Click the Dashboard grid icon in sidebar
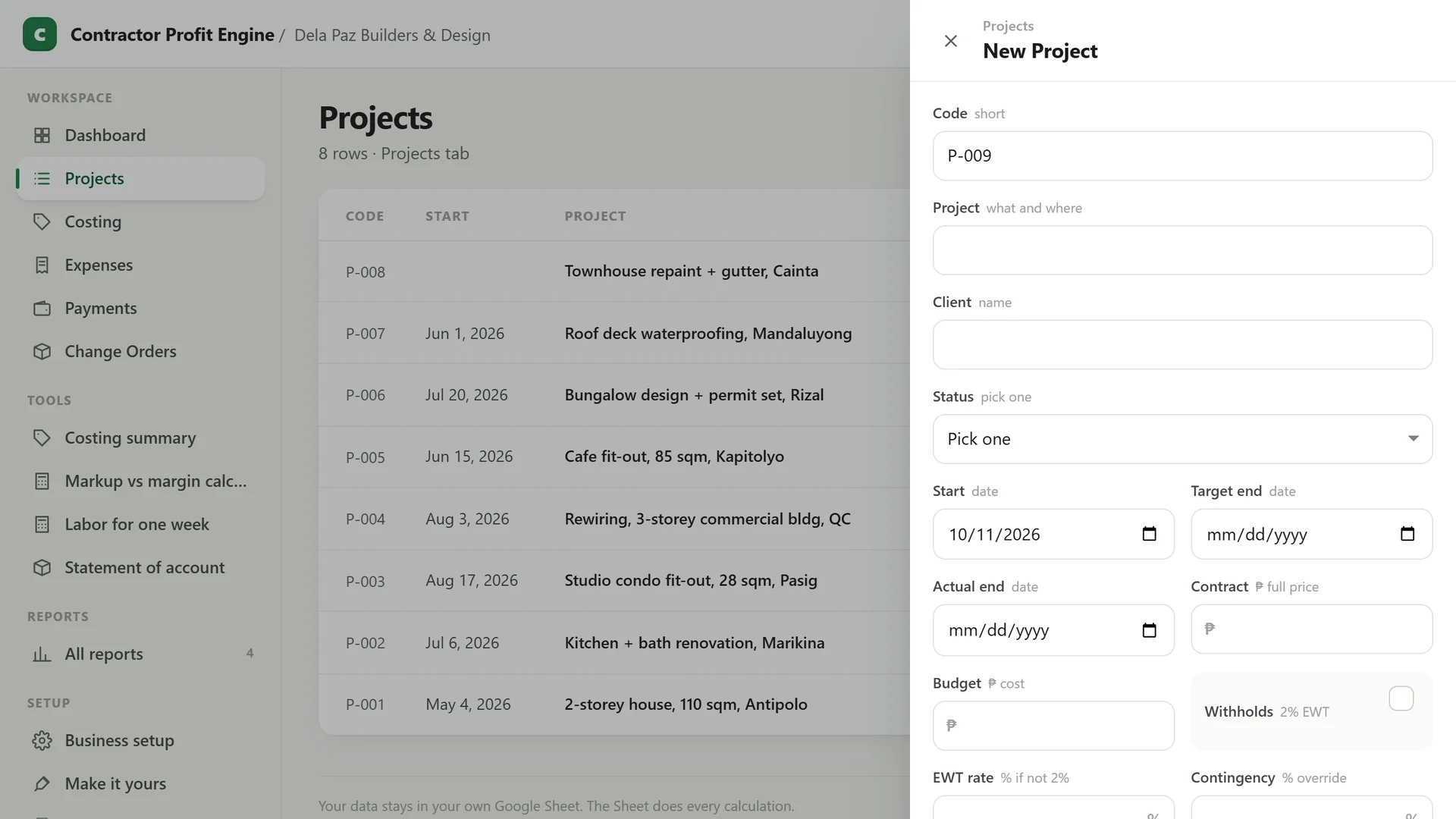The width and height of the screenshot is (1456, 819). click(x=42, y=135)
